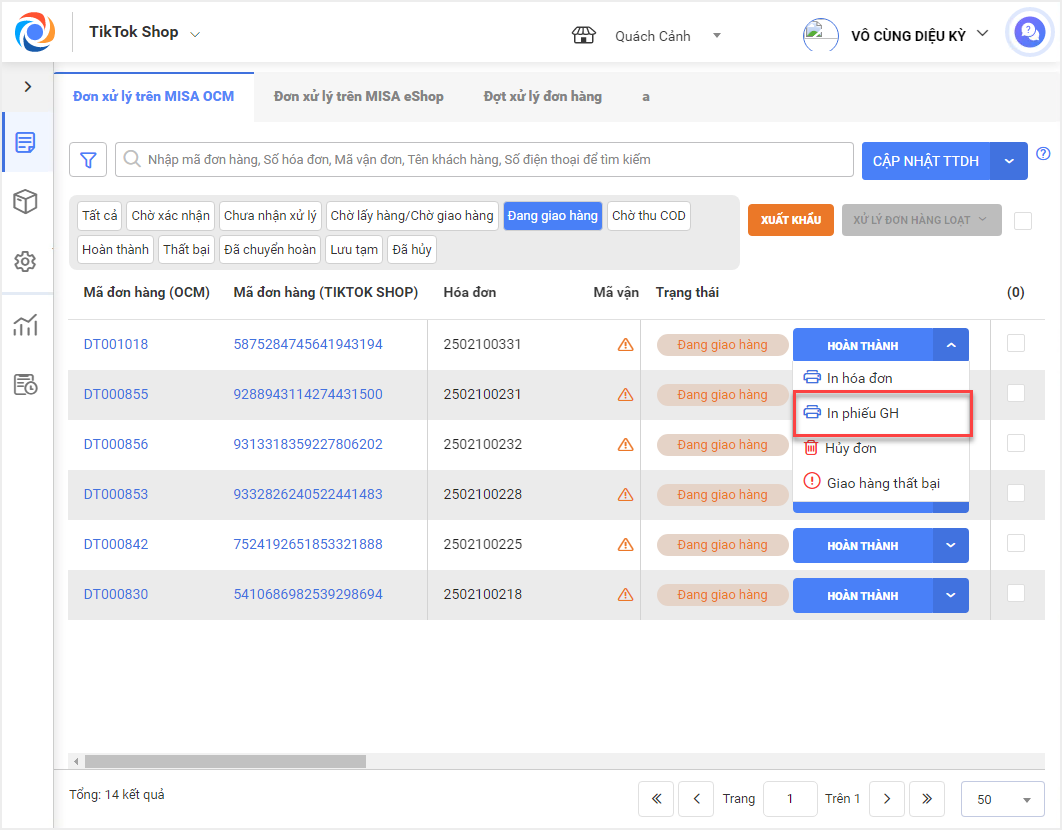
Task: Switch to Đơn xử lý trên MISA eShop tab
Action: [358, 97]
